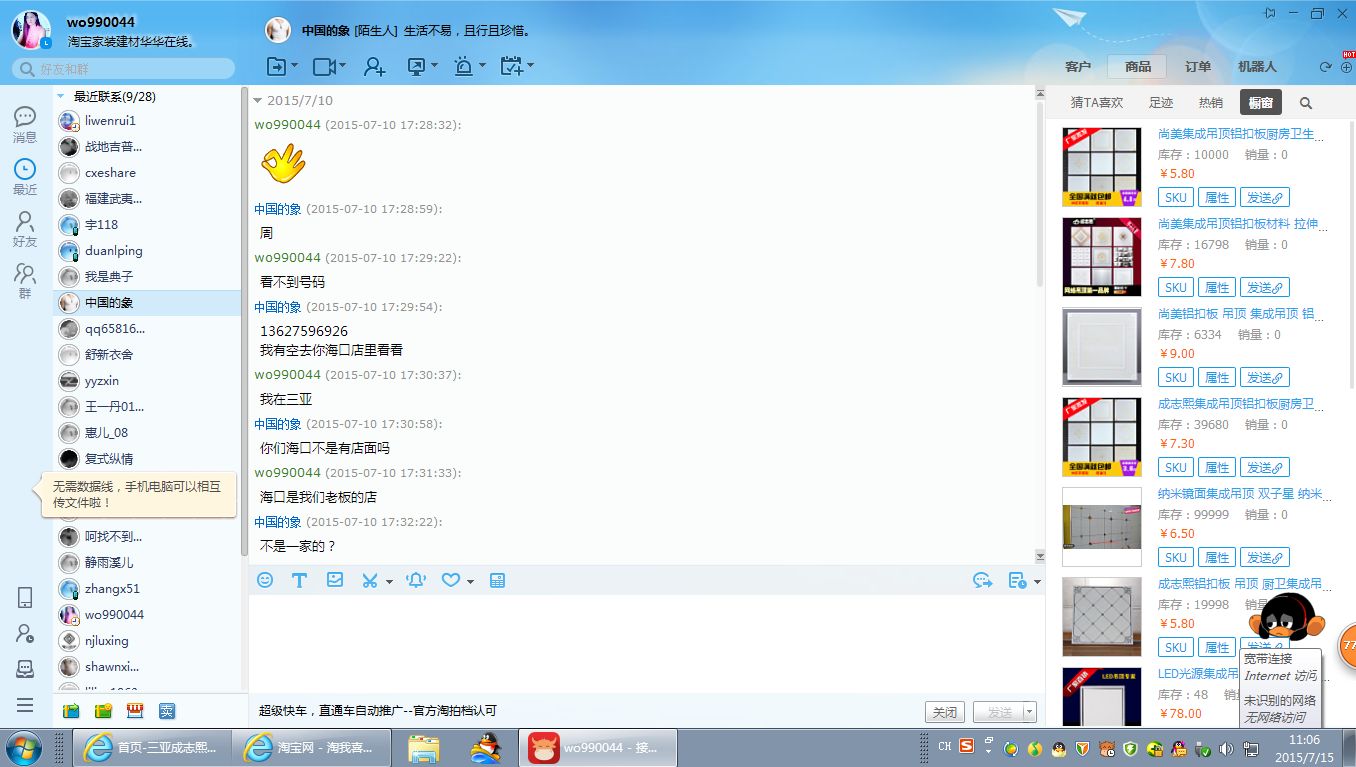The height and width of the screenshot is (767, 1356).
Task: Open the calculator icon in input toolbar
Action: coord(497,580)
